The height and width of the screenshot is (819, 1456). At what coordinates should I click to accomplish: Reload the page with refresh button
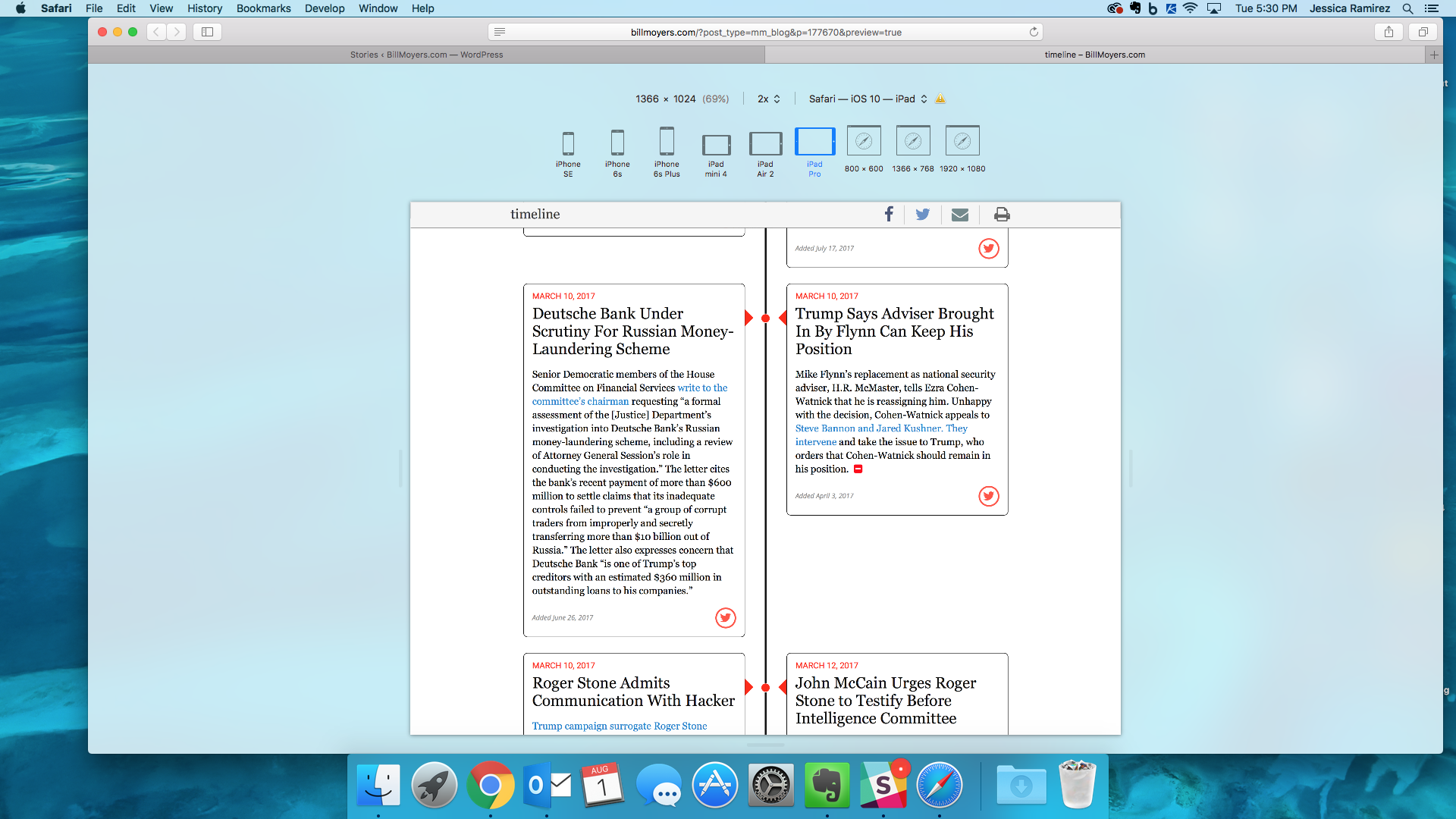1033,32
